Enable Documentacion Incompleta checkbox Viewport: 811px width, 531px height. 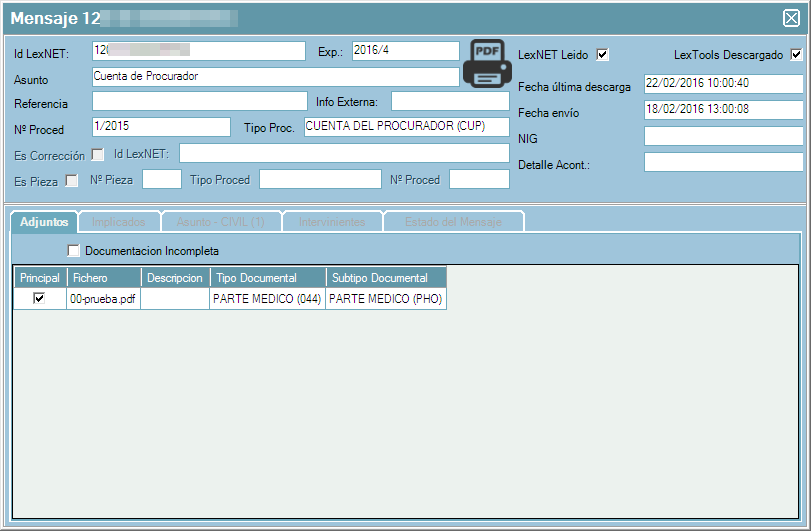click(73, 251)
